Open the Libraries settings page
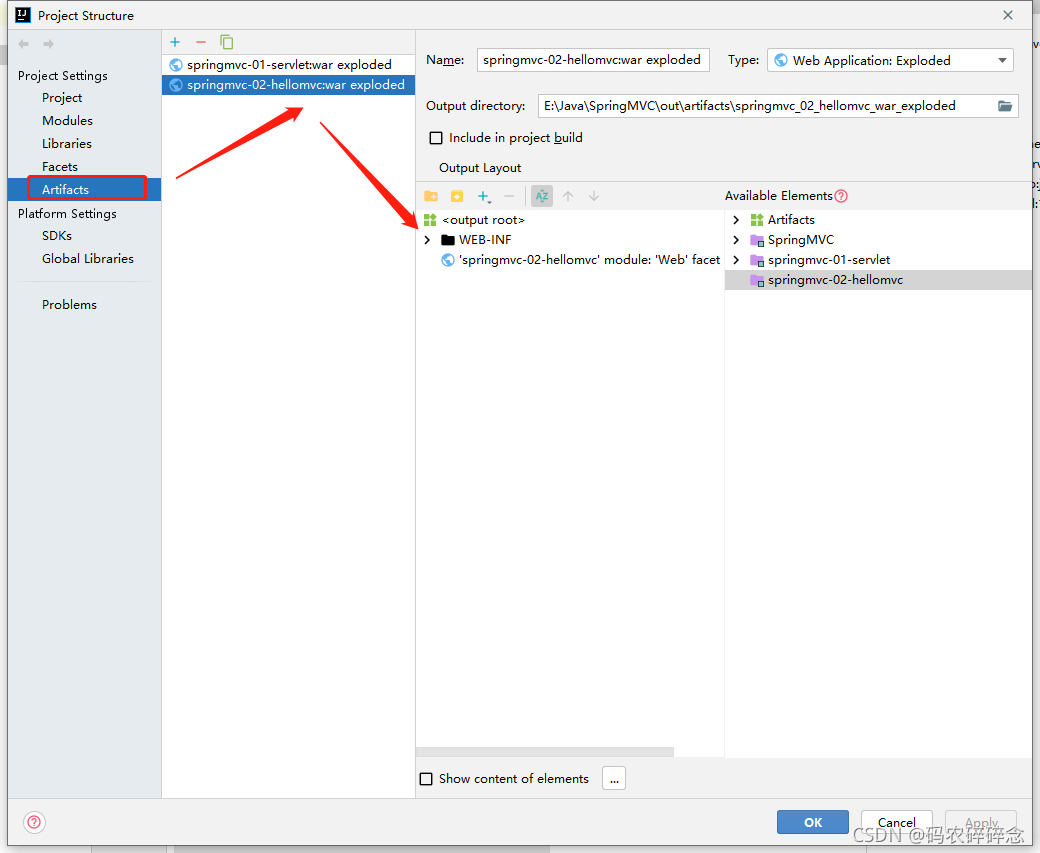This screenshot has width=1040, height=853. click(66, 144)
